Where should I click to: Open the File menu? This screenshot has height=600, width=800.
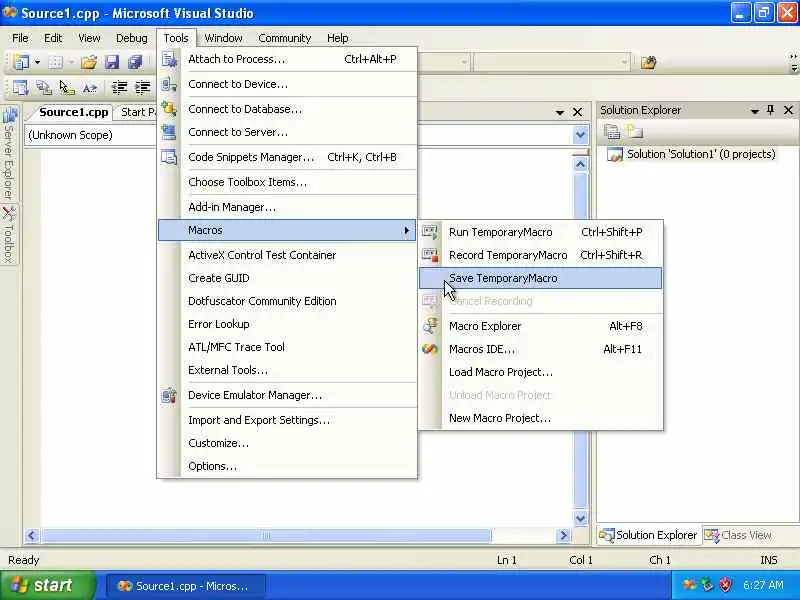(x=20, y=38)
